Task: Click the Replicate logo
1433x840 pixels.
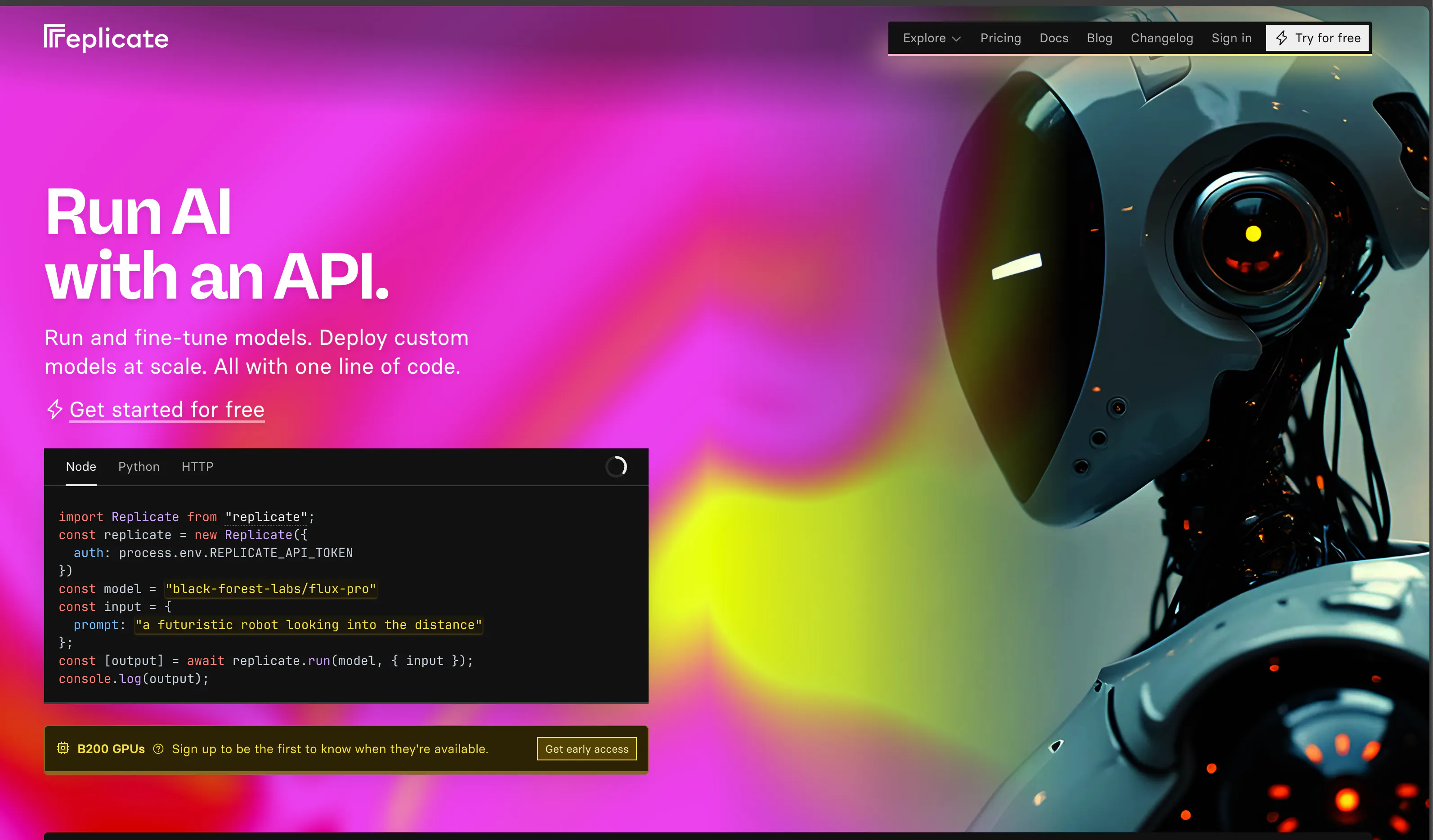Action: click(x=106, y=38)
